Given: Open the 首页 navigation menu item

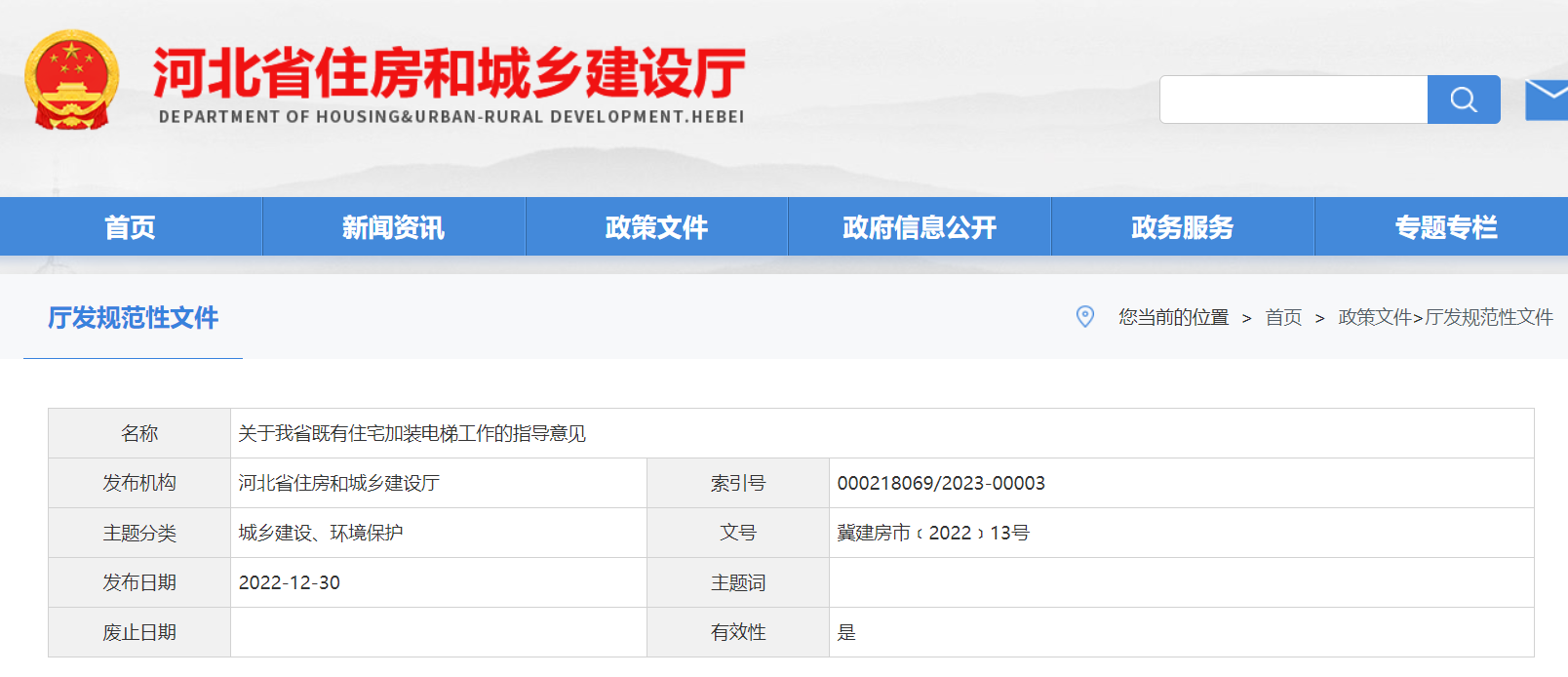Looking at the screenshot, I should [130, 227].
